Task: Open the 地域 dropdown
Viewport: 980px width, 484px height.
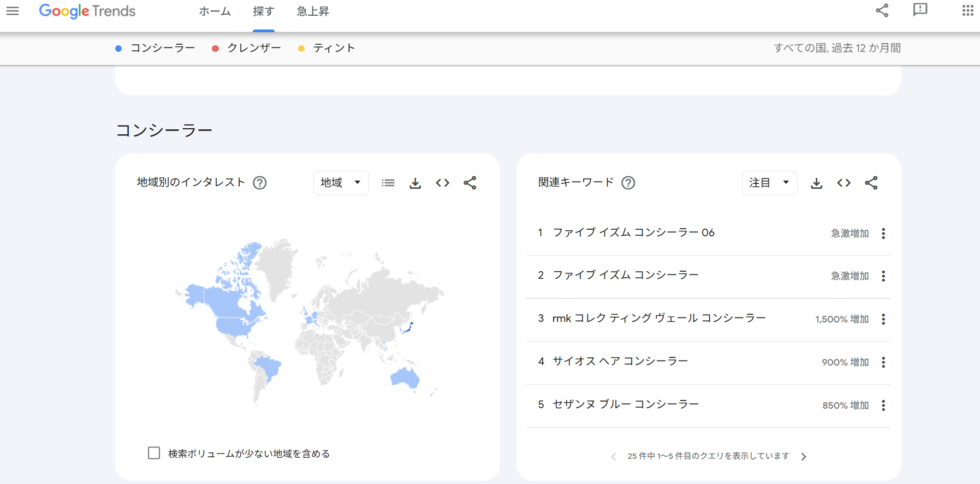Action: [341, 183]
